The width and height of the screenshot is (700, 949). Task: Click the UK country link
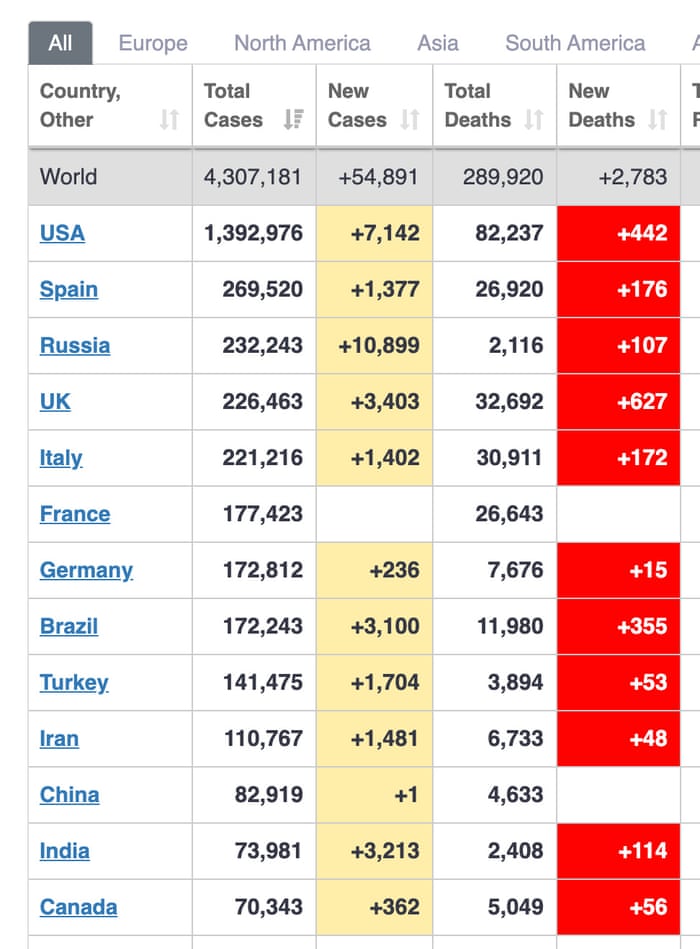55,401
